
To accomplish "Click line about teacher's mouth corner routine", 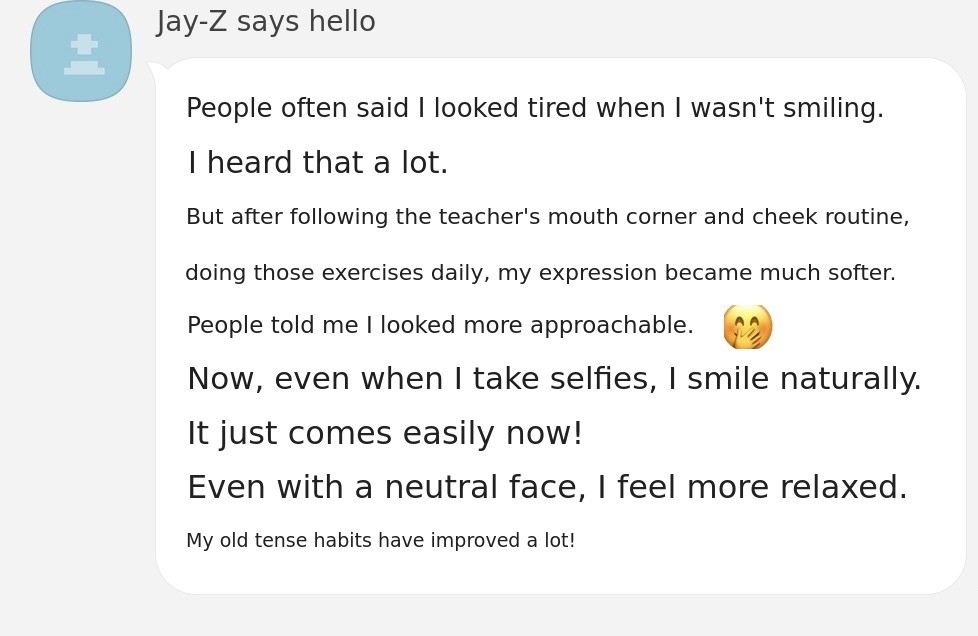I will coord(547,218).
